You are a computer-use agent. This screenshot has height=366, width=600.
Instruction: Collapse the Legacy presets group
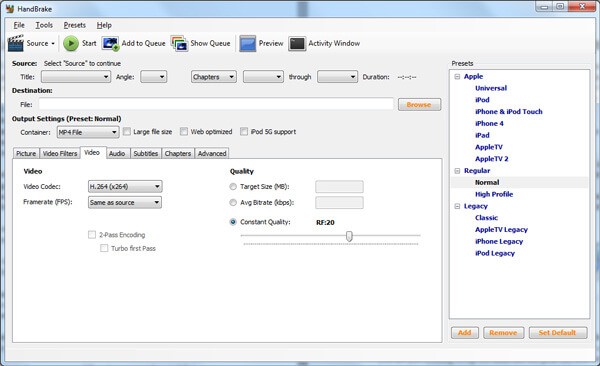click(457, 206)
